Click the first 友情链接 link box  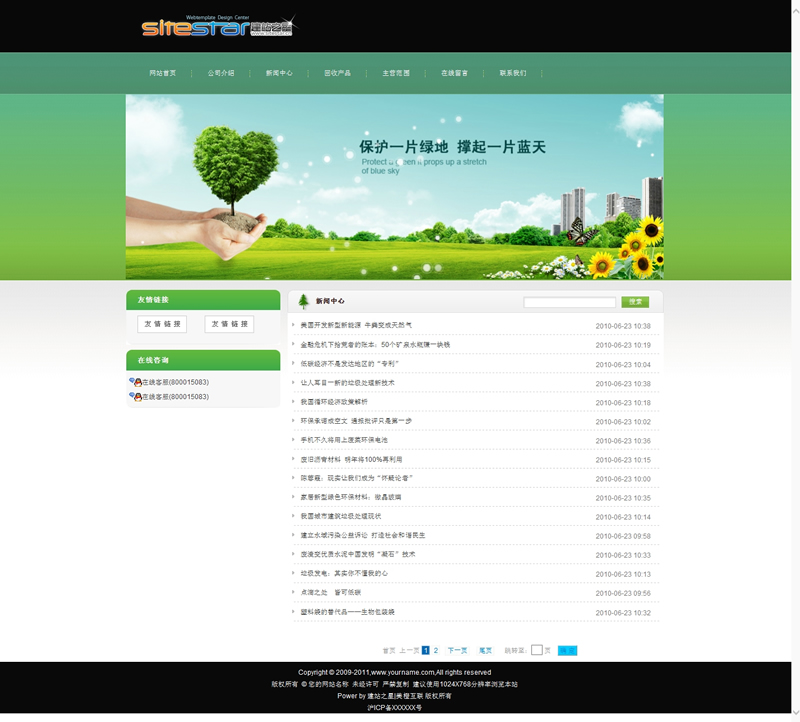[162, 324]
